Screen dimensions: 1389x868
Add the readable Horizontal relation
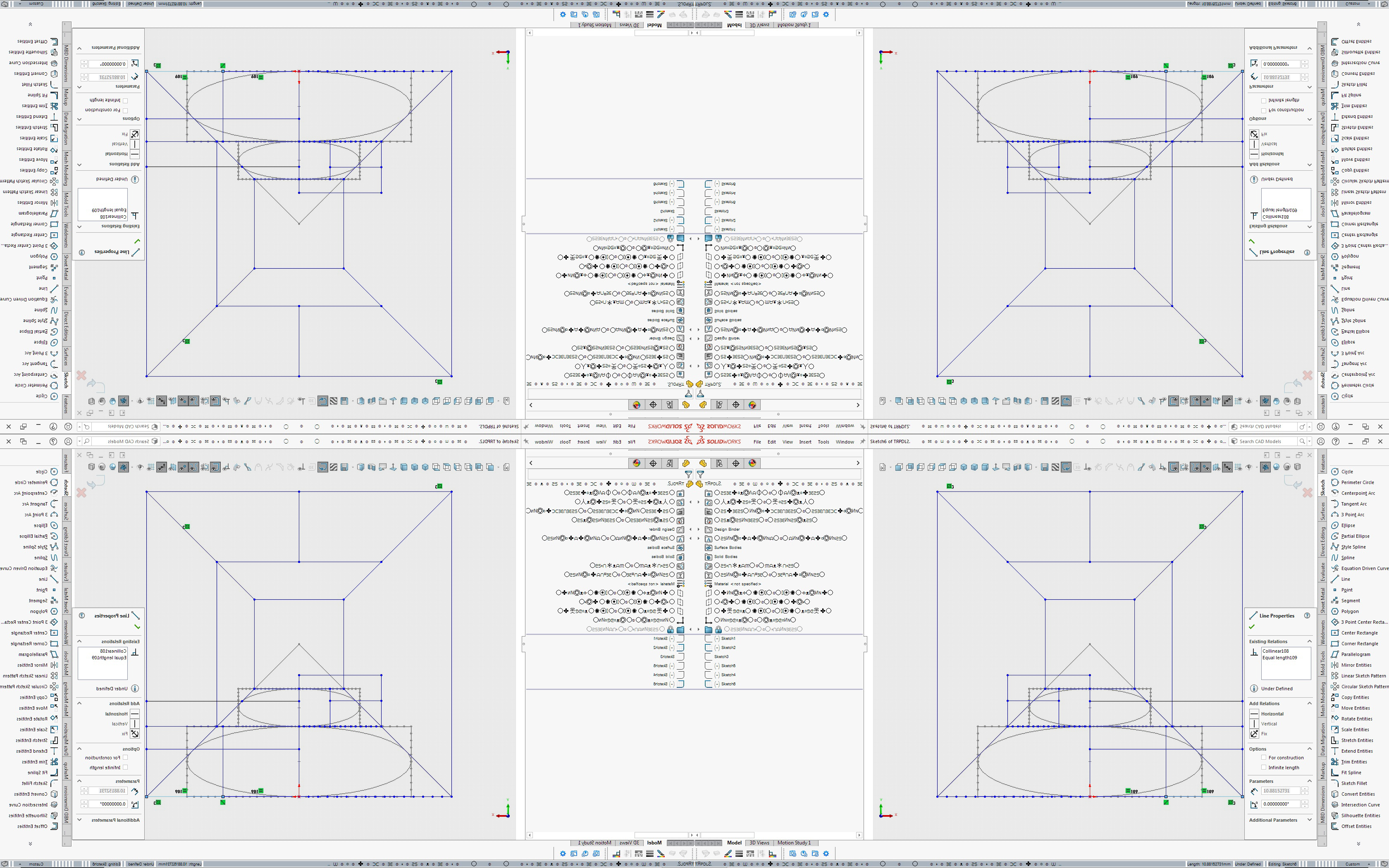pos(1271,713)
